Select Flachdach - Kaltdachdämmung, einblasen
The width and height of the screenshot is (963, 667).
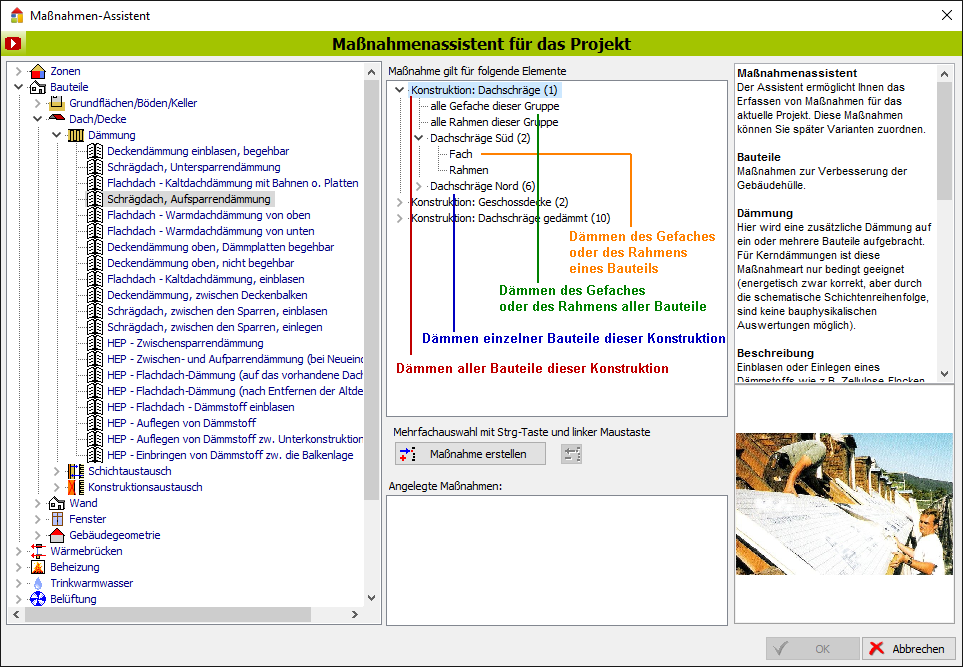206,279
